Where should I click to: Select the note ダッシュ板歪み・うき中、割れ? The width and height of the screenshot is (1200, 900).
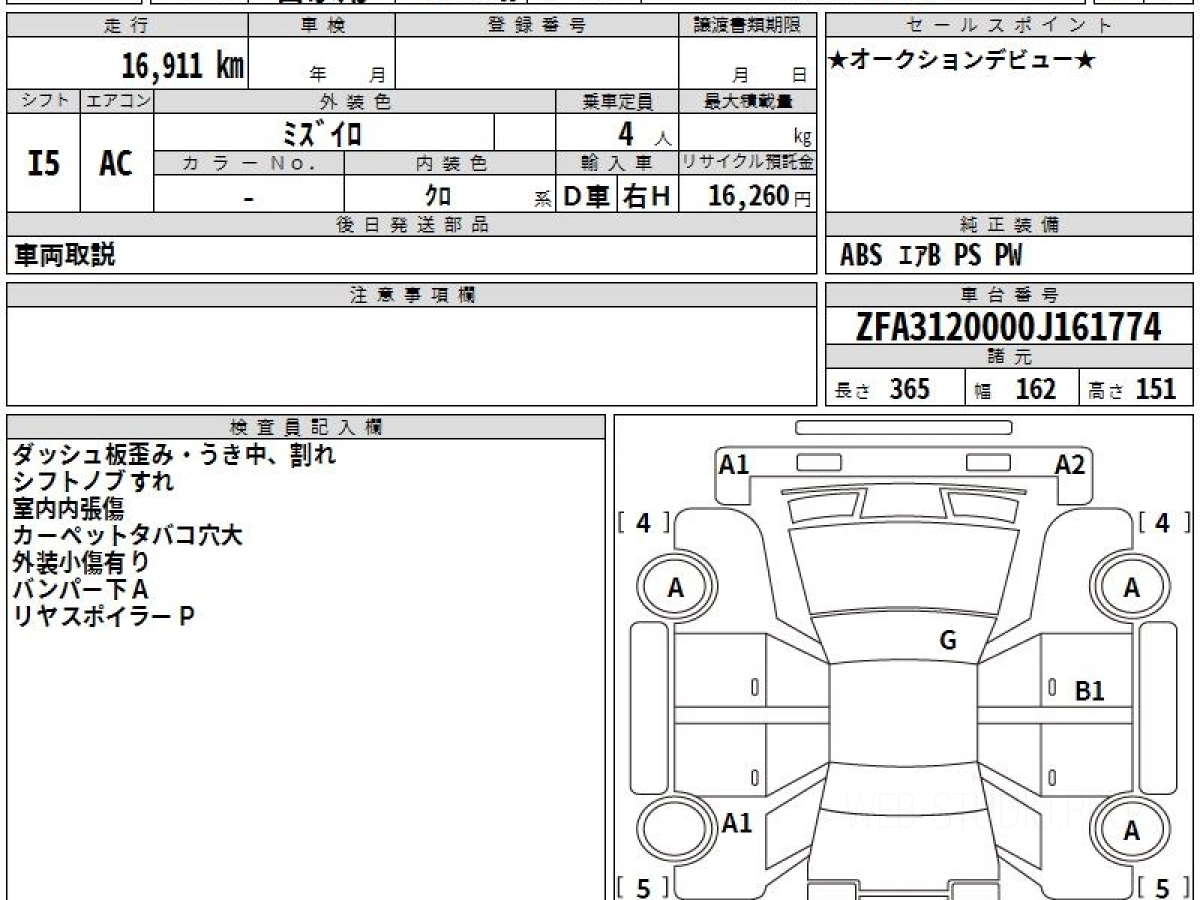[174, 455]
